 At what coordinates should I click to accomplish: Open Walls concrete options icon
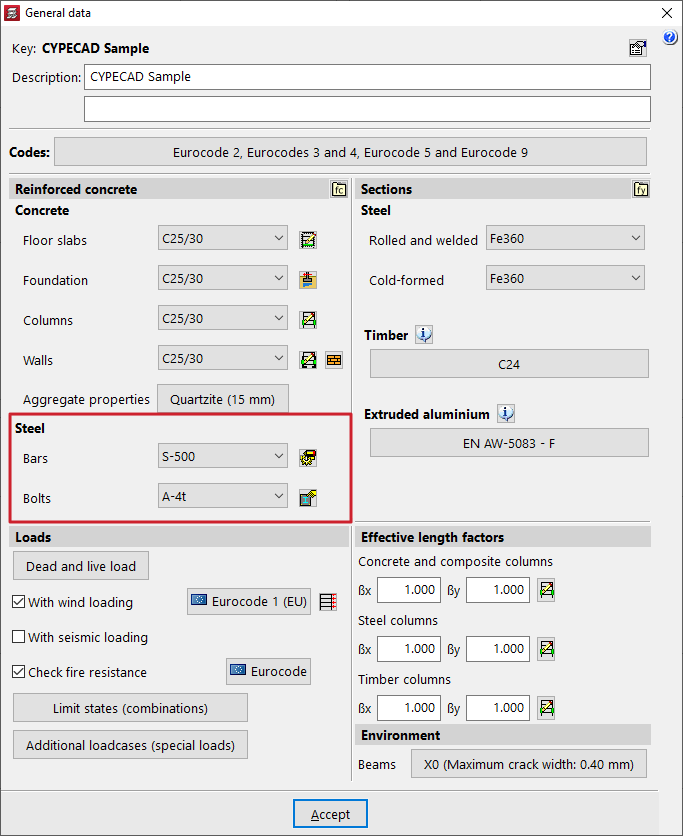308,360
